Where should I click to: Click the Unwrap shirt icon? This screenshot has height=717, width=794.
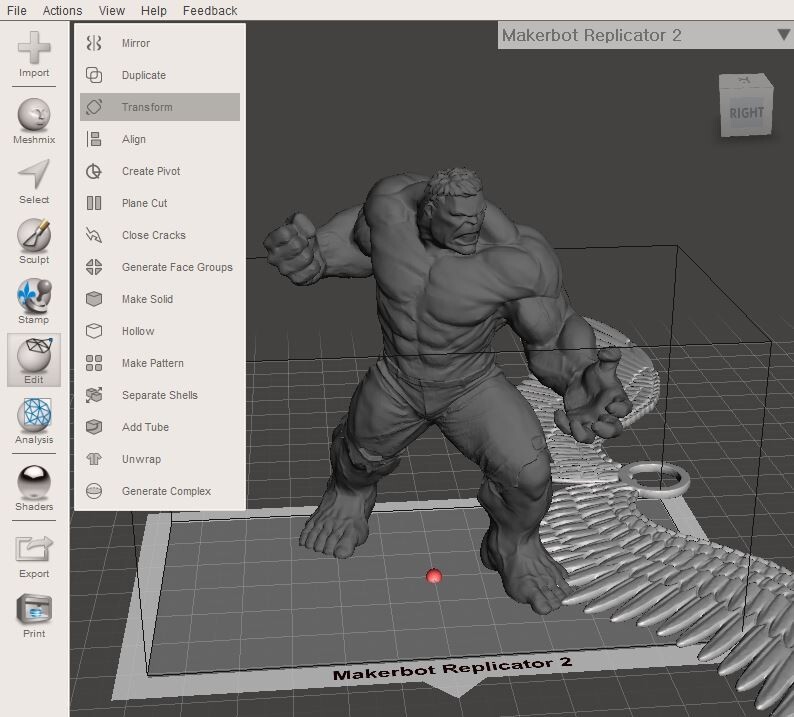94,459
